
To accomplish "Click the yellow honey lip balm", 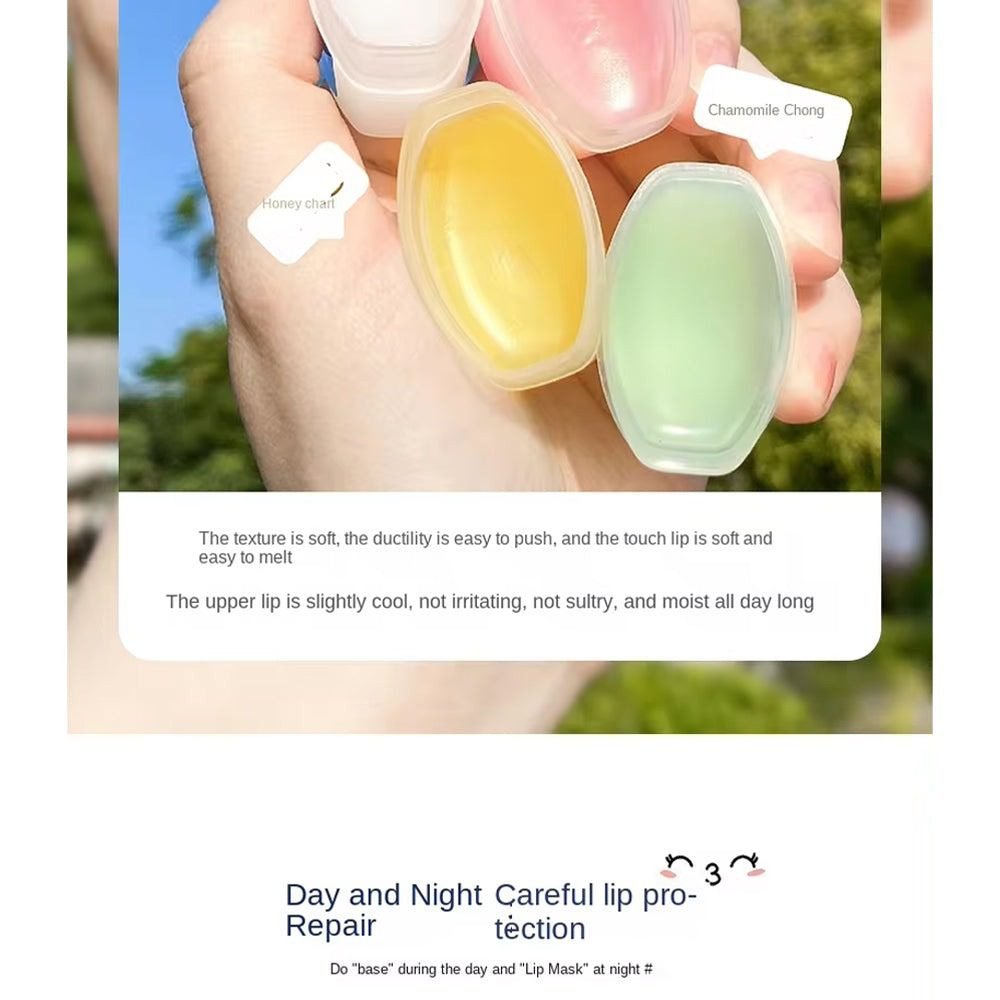I will 501,236.
